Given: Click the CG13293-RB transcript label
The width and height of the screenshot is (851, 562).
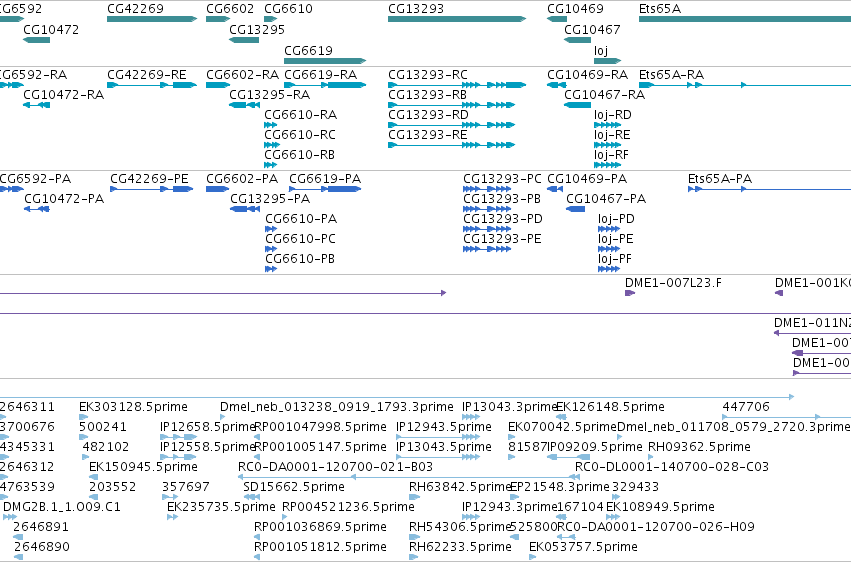Looking at the screenshot, I should click(x=427, y=94).
